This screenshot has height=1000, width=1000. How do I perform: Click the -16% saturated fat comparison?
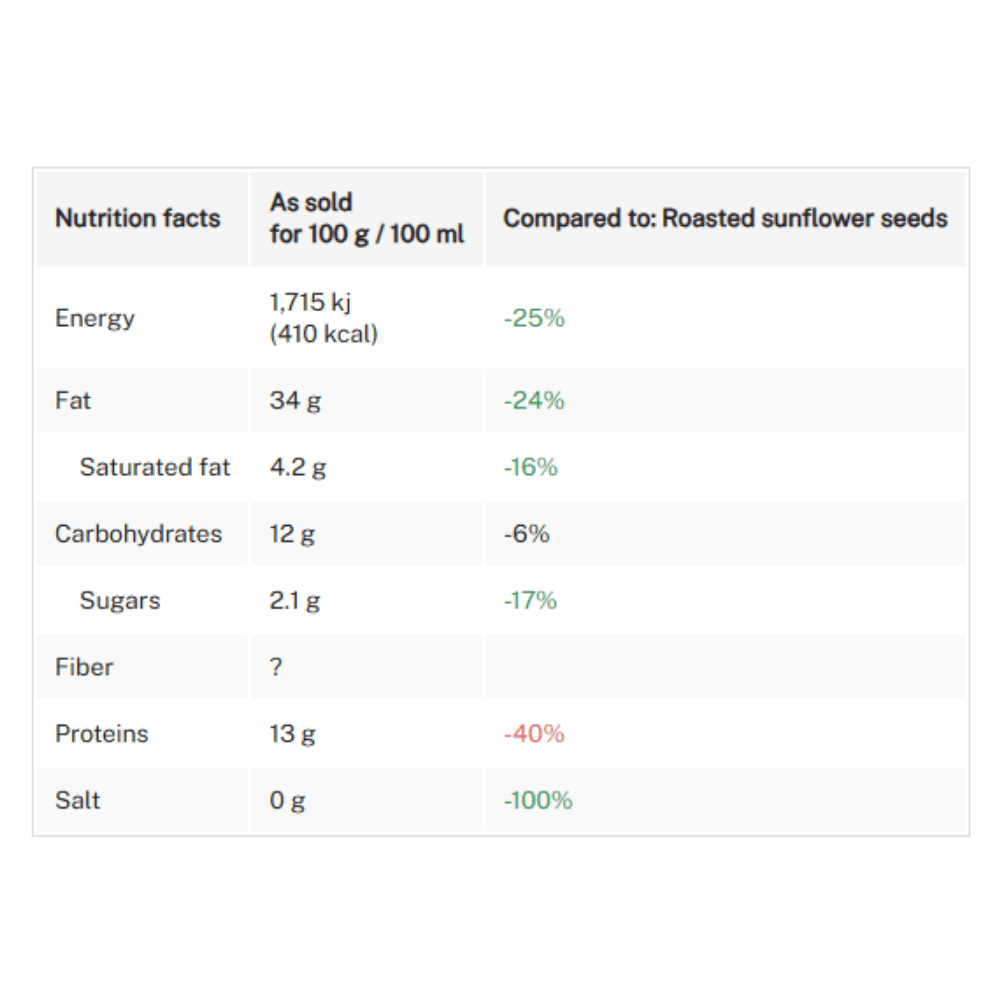(530, 467)
